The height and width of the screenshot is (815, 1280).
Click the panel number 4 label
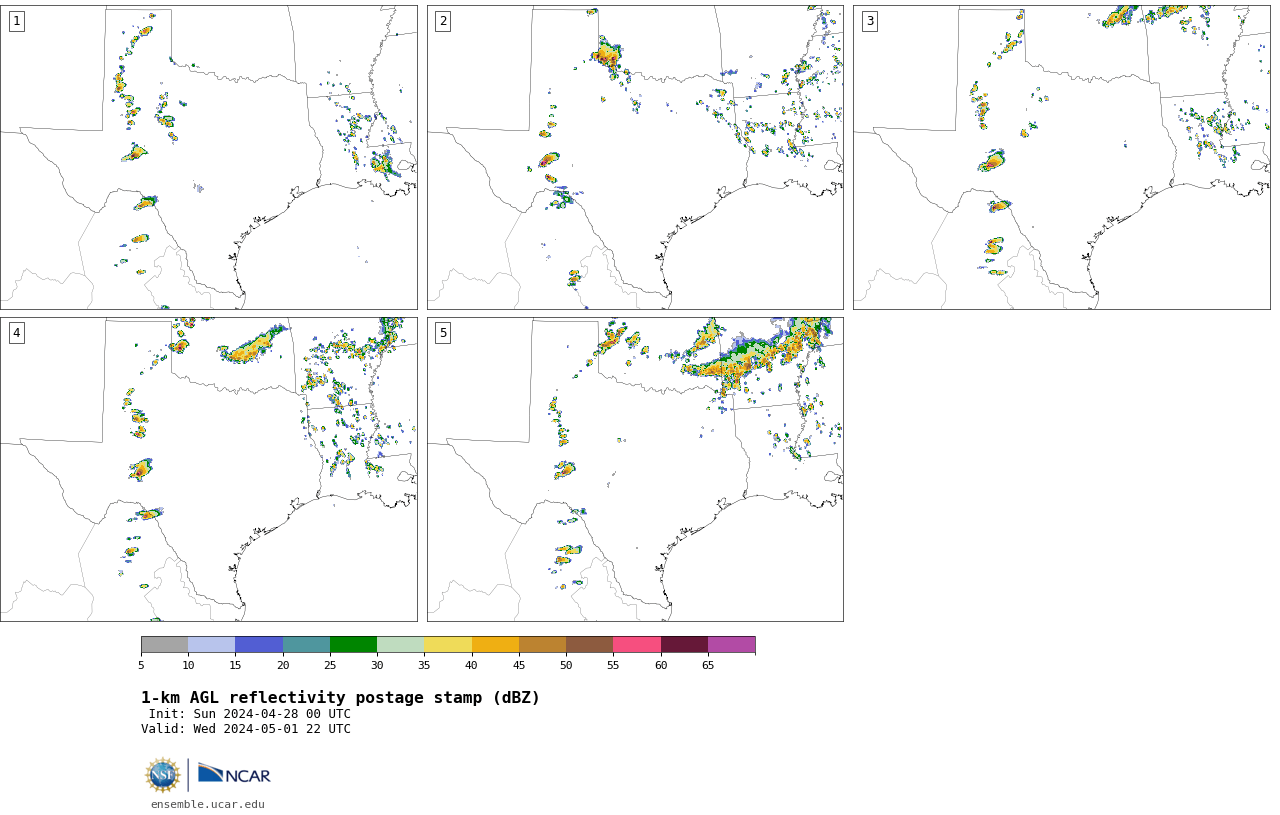16,333
